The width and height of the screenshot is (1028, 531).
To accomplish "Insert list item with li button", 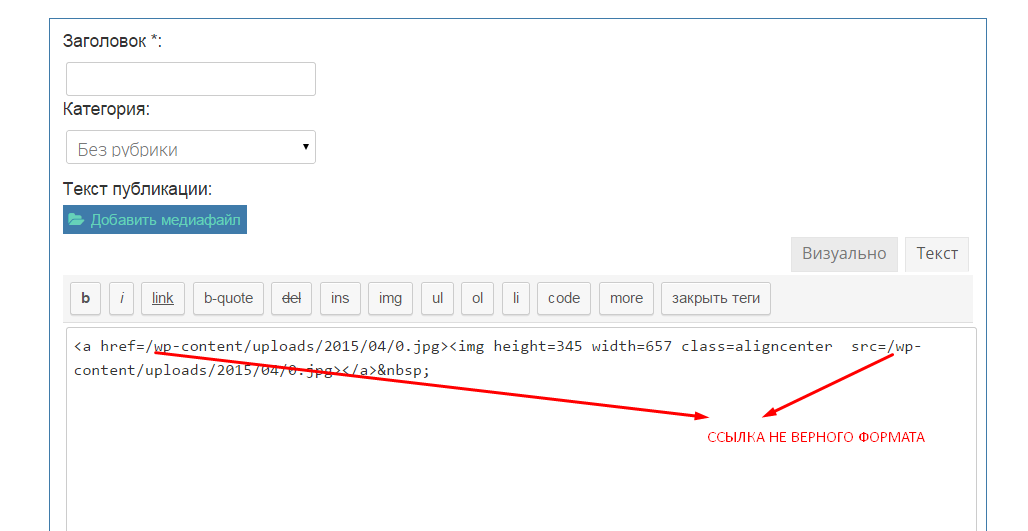I will pos(516,298).
